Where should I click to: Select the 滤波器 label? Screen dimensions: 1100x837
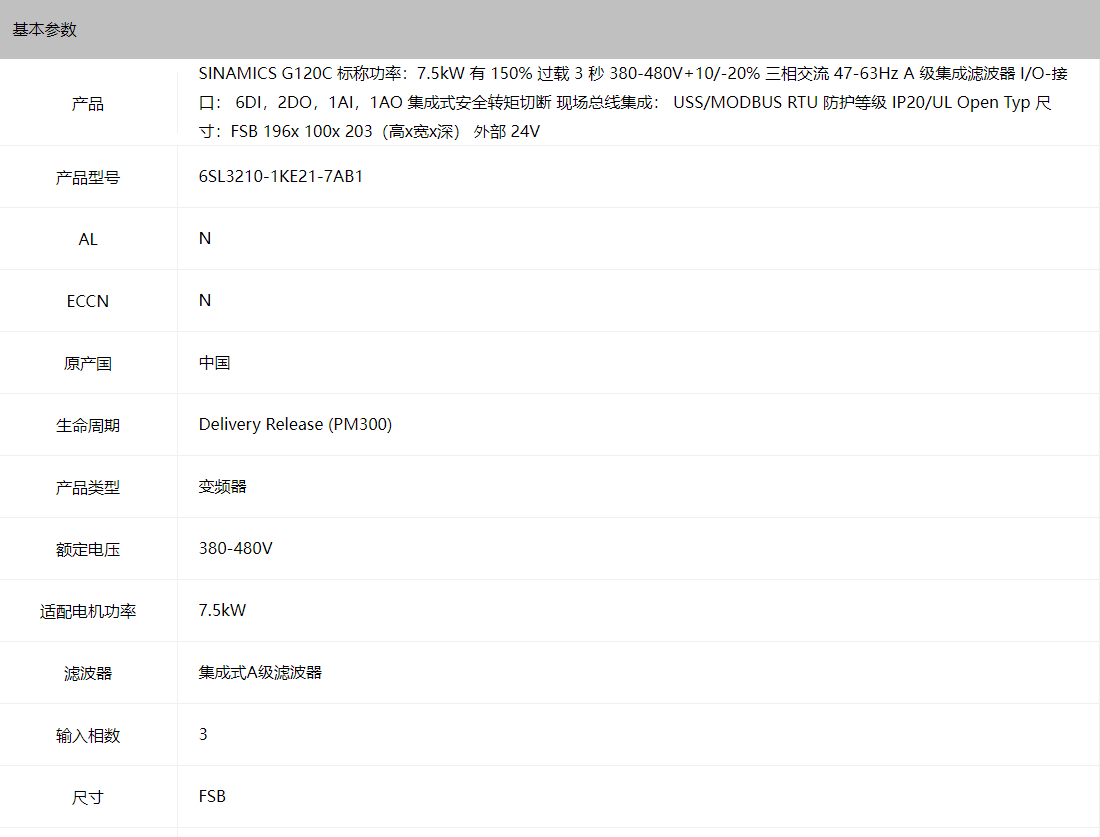point(88,673)
